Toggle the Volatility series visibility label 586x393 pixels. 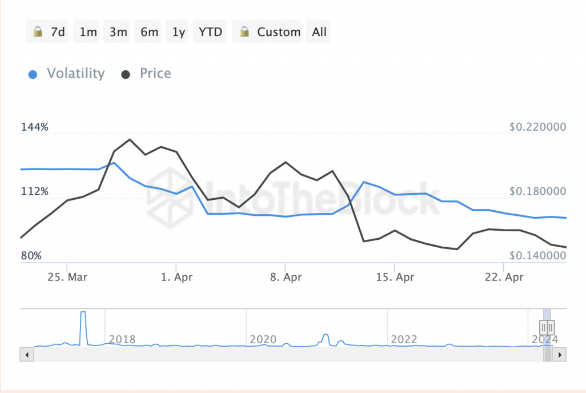coord(76,74)
